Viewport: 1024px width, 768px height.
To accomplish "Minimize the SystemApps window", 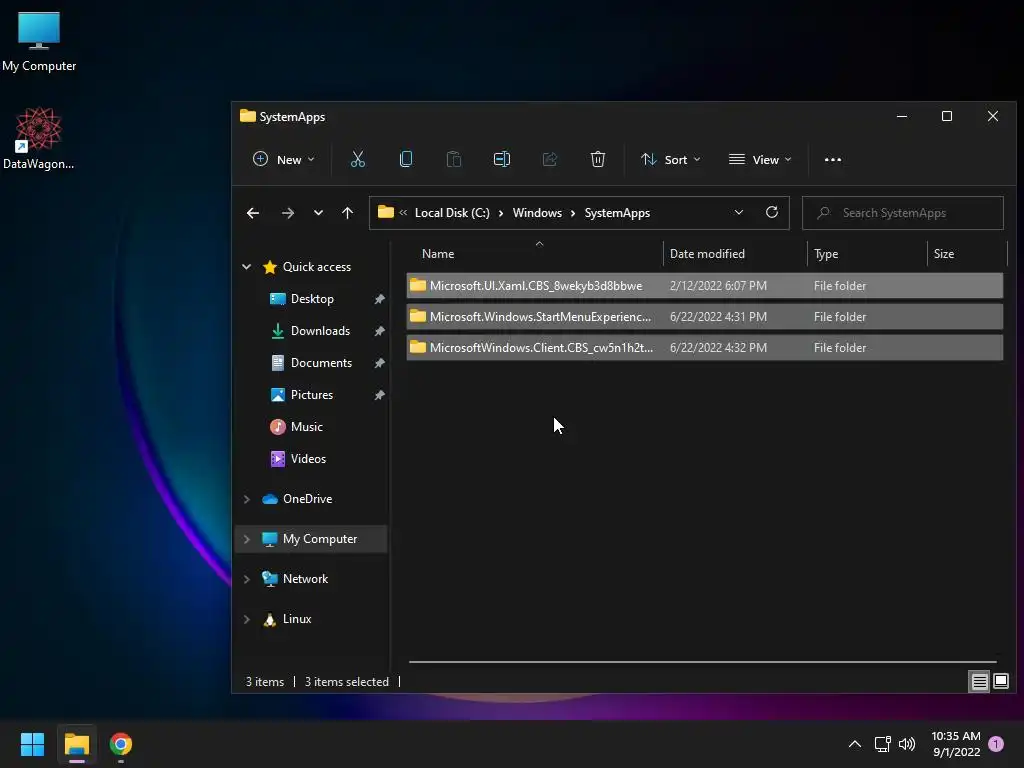I will 902,116.
